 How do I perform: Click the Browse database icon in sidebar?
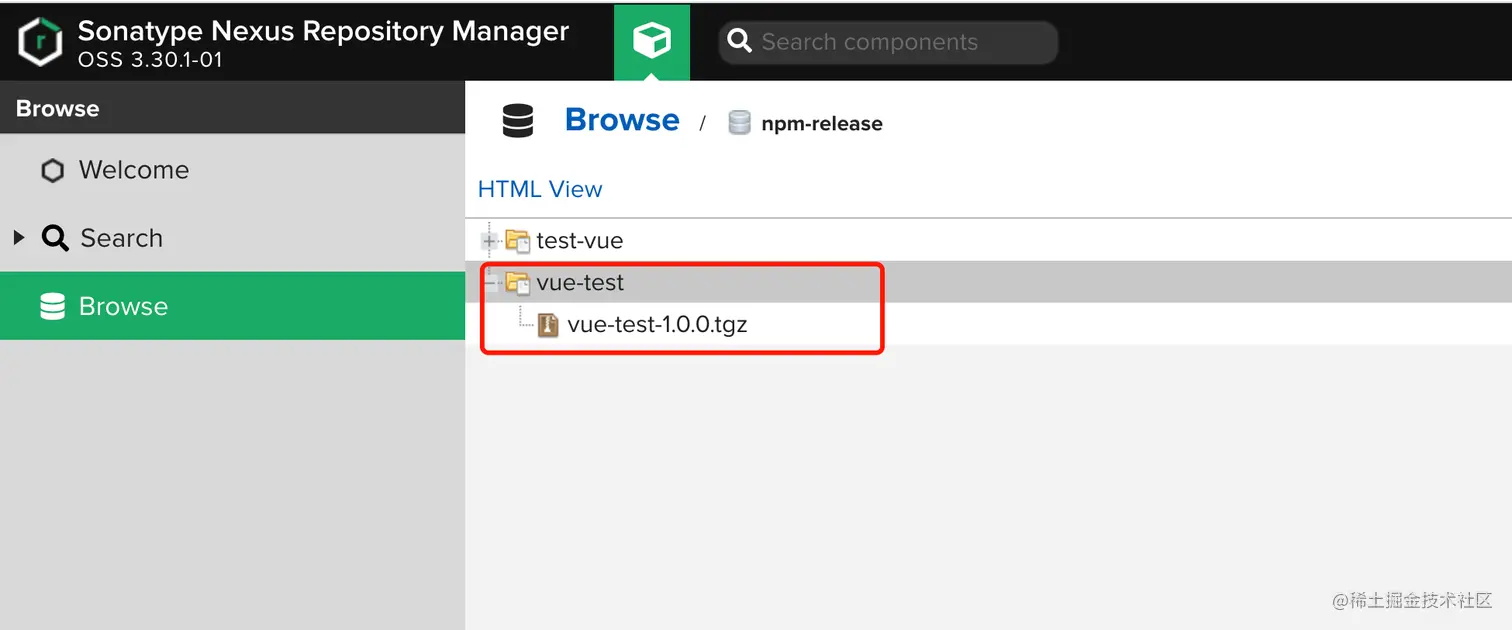coord(52,307)
